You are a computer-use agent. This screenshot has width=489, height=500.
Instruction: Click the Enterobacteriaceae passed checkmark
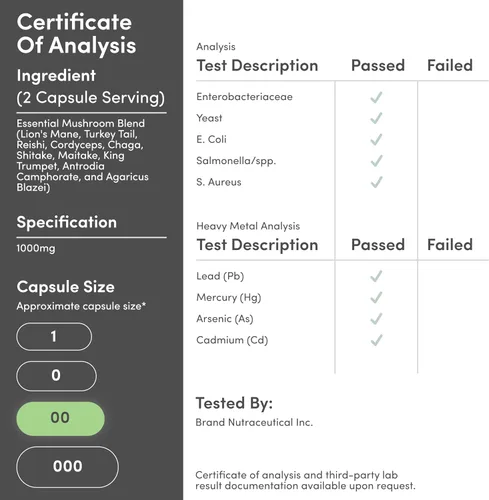pos(376,97)
